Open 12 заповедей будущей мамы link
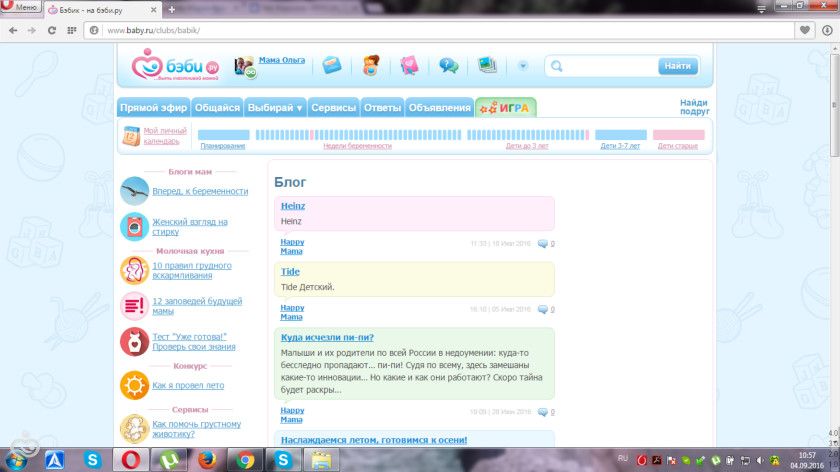 pos(197,306)
